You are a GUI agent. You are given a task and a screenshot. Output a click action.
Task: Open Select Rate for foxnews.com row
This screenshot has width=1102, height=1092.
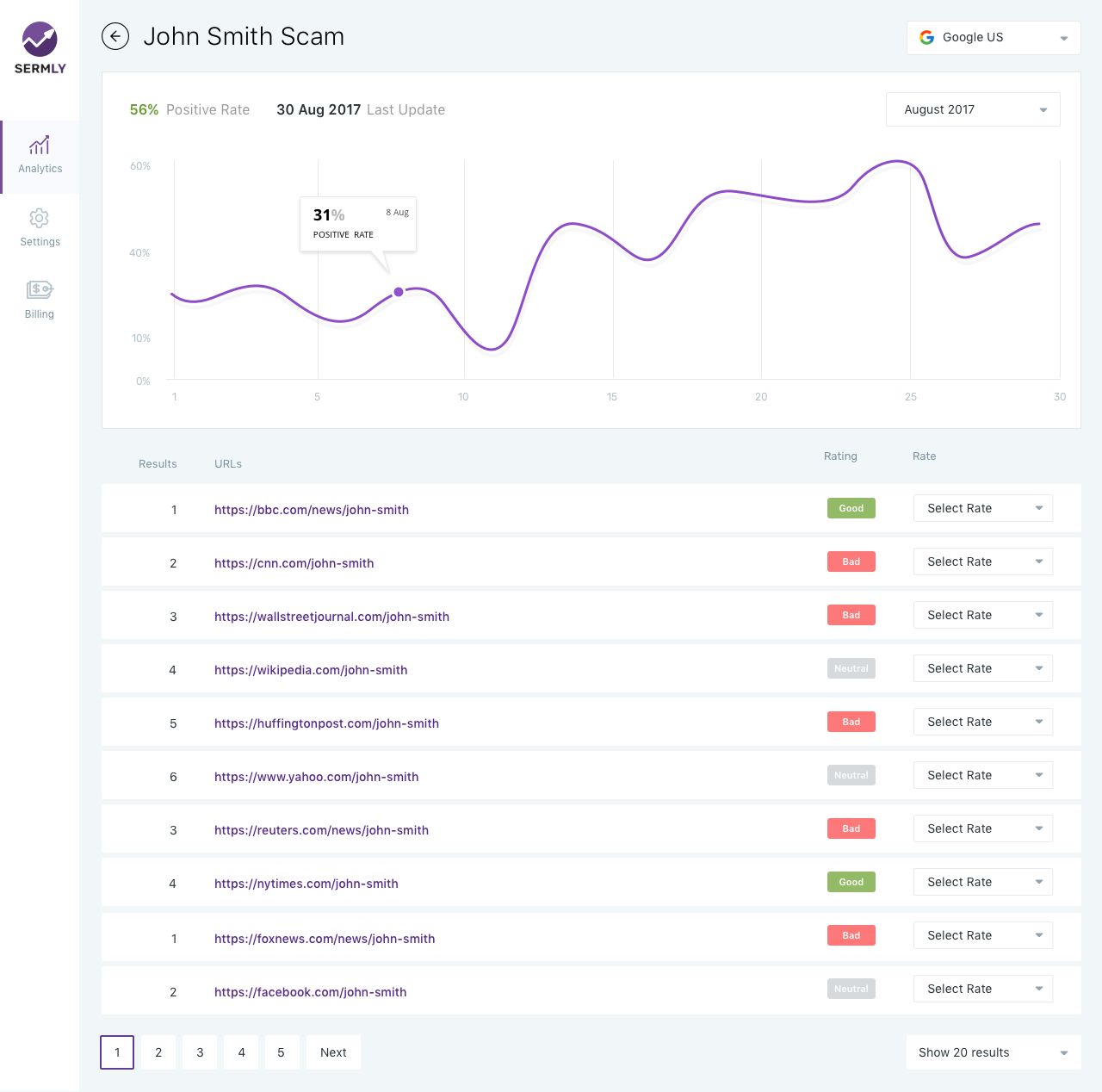click(x=983, y=935)
